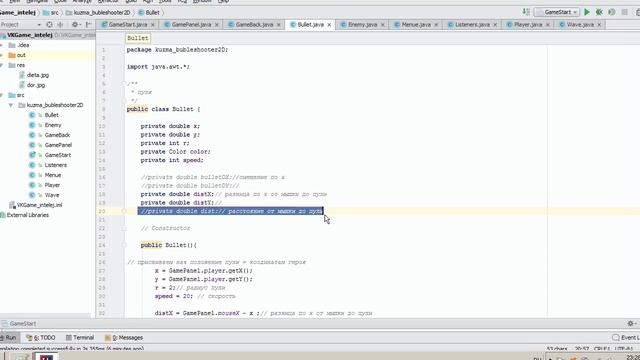
Task: Click line number 20 in the gutter
Action: pos(102,211)
